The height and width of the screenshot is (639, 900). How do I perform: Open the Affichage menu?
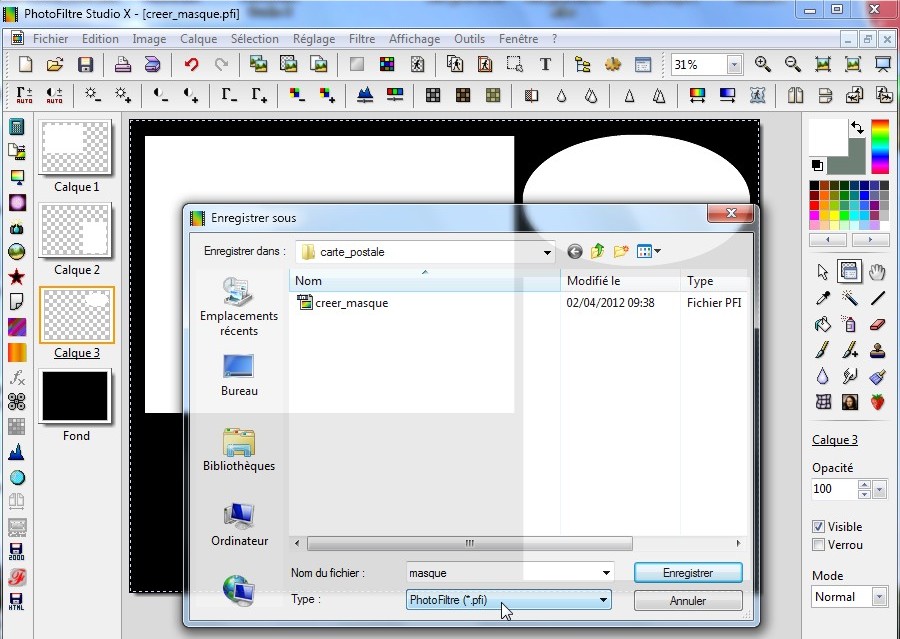[414, 38]
